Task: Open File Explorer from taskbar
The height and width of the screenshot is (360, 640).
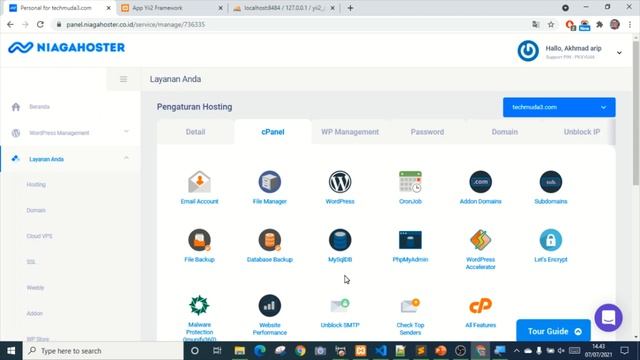Action: click(x=240, y=351)
